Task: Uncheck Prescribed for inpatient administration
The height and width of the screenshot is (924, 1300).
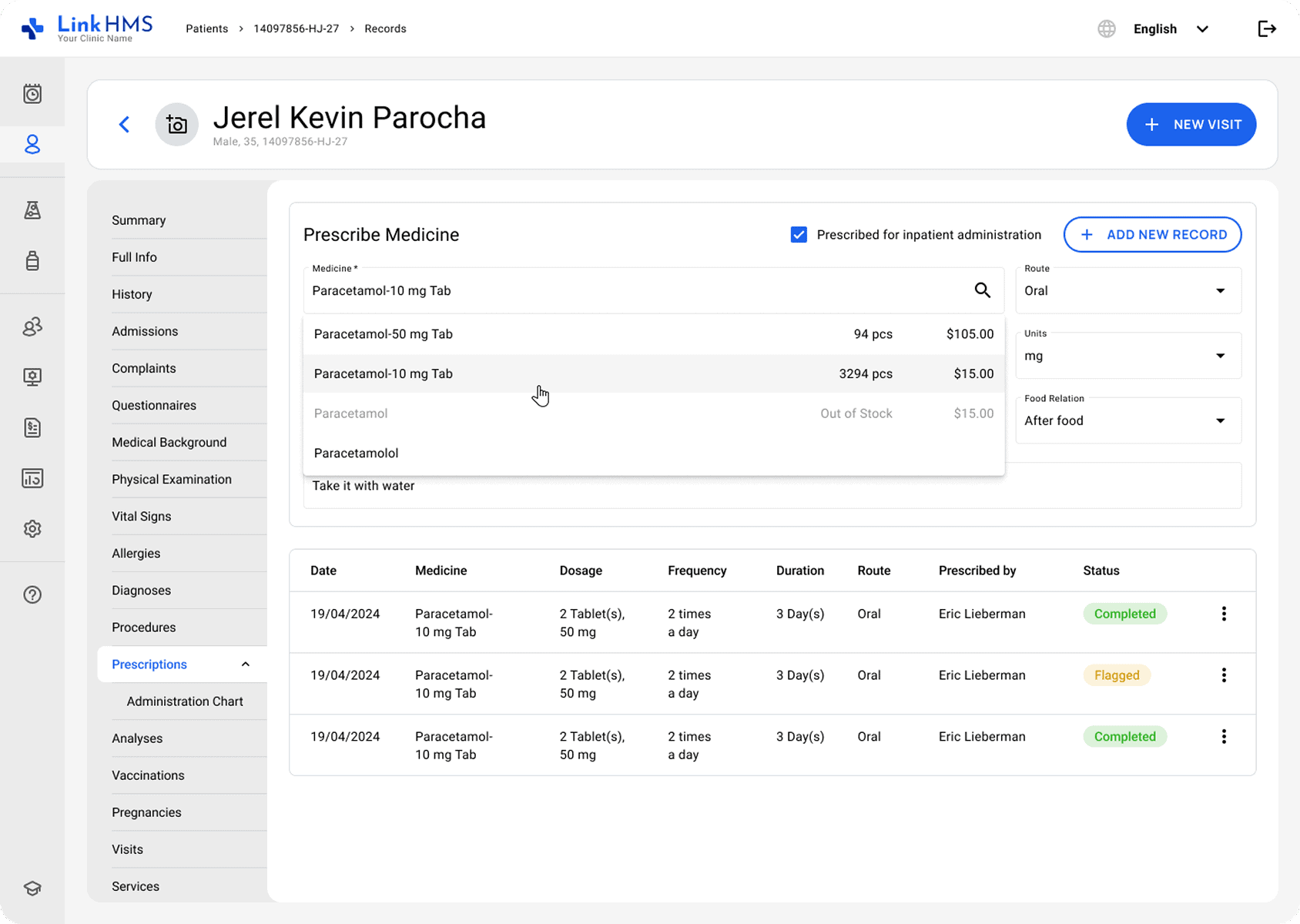Action: pyautogui.click(x=799, y=235)
